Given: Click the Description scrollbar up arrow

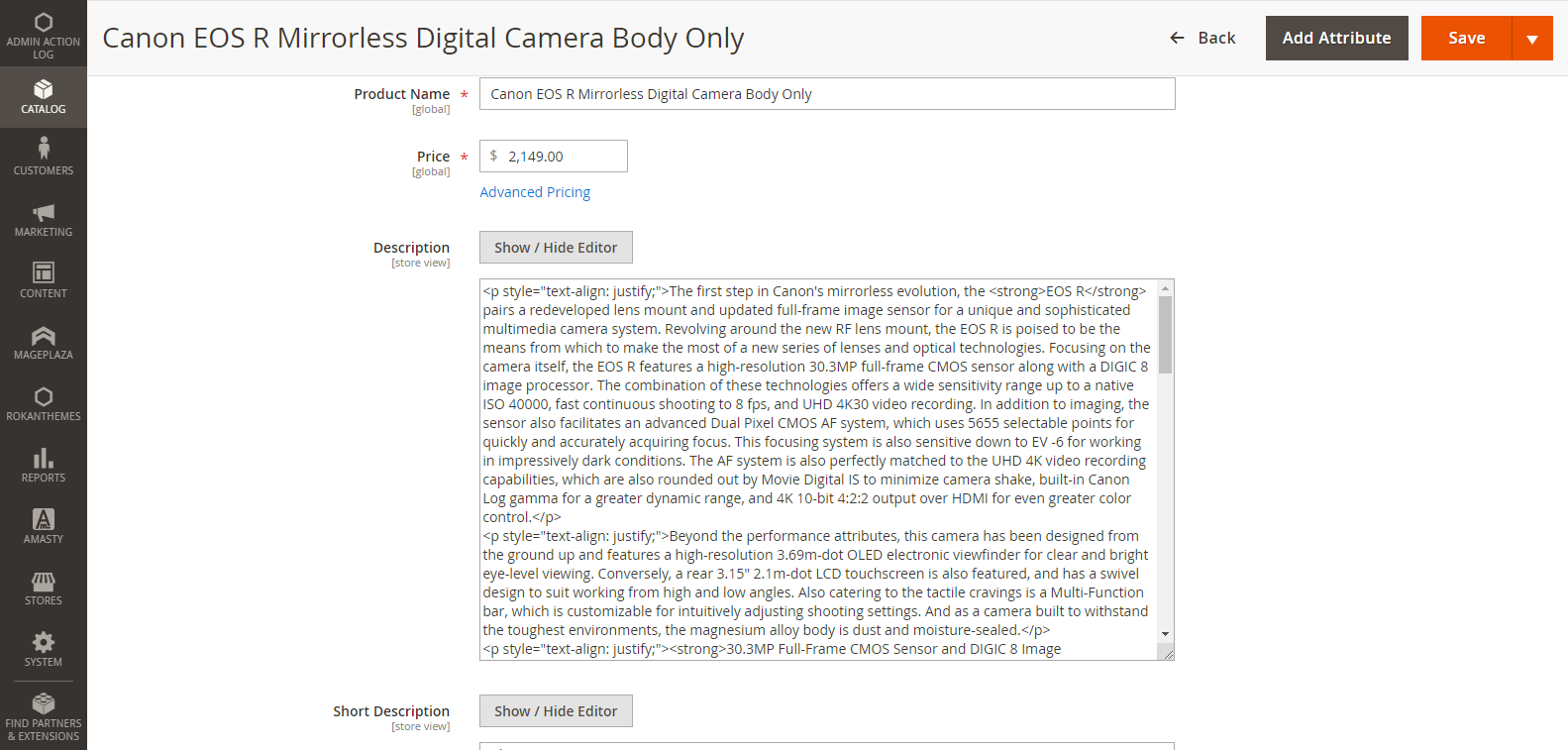Looking at the screenshot, I should tap(1166, 288).
